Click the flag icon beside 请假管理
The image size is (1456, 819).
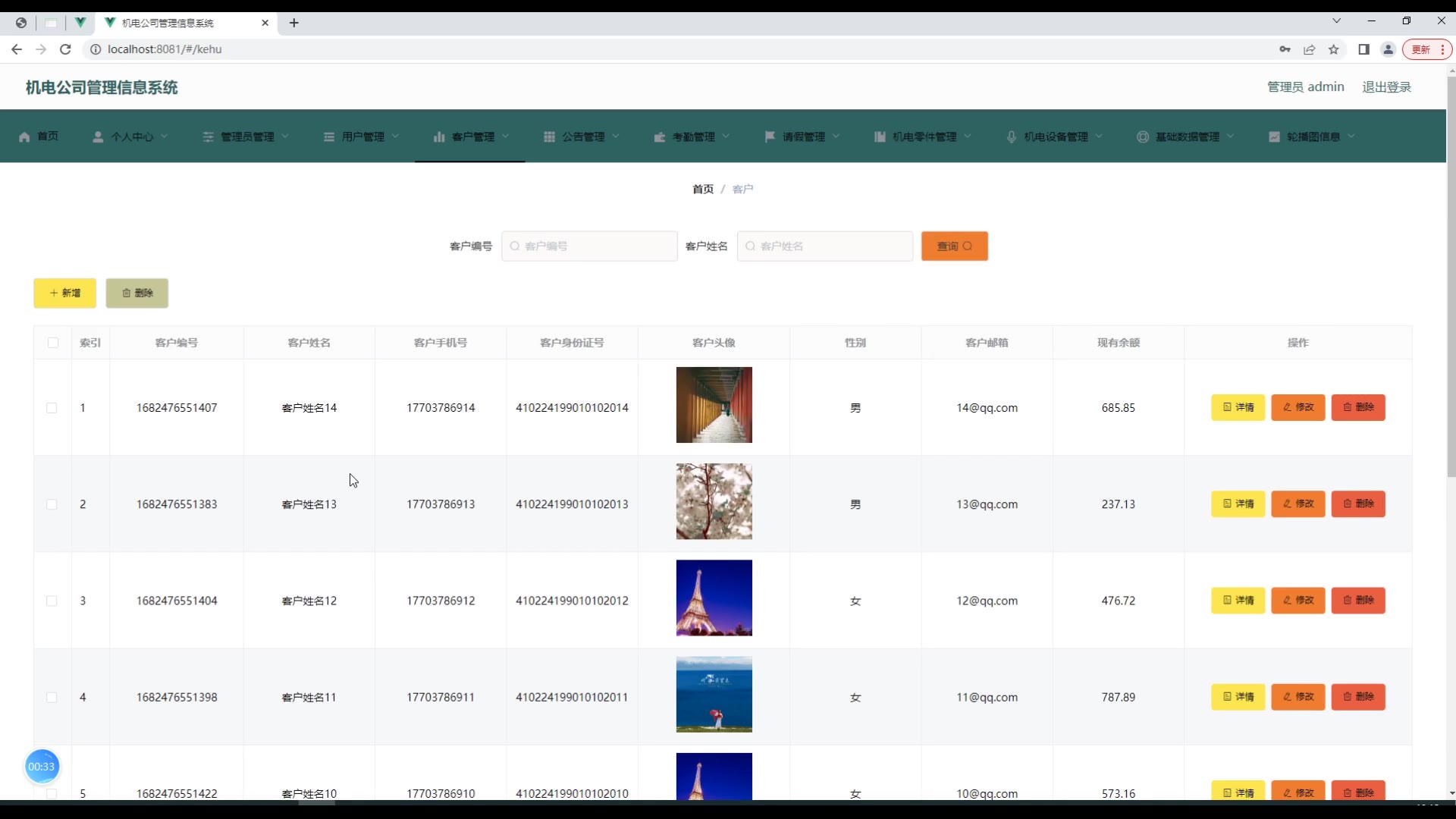pyautogui.click(x=770, y=136)
